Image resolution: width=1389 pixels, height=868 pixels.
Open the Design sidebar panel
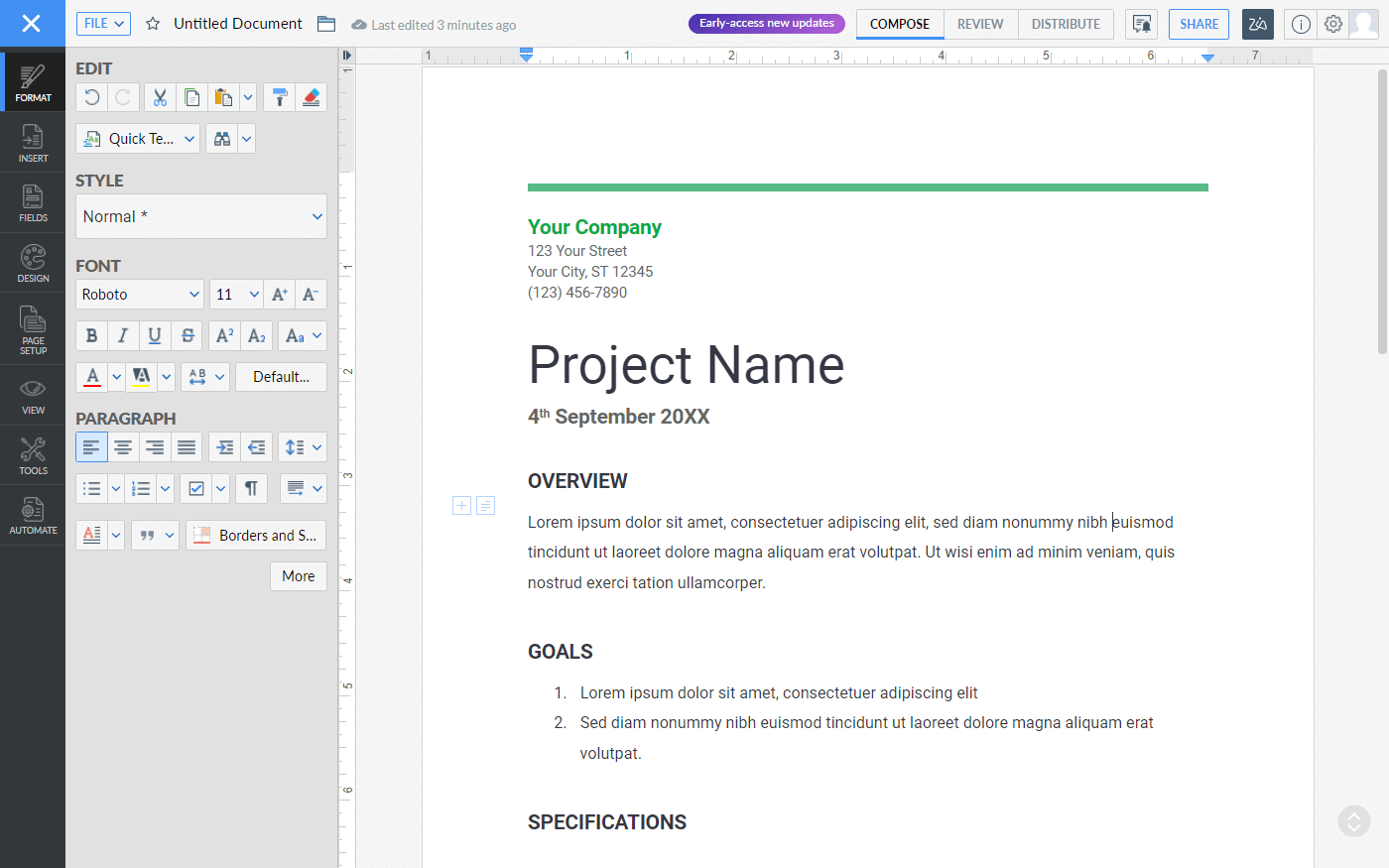33,263
